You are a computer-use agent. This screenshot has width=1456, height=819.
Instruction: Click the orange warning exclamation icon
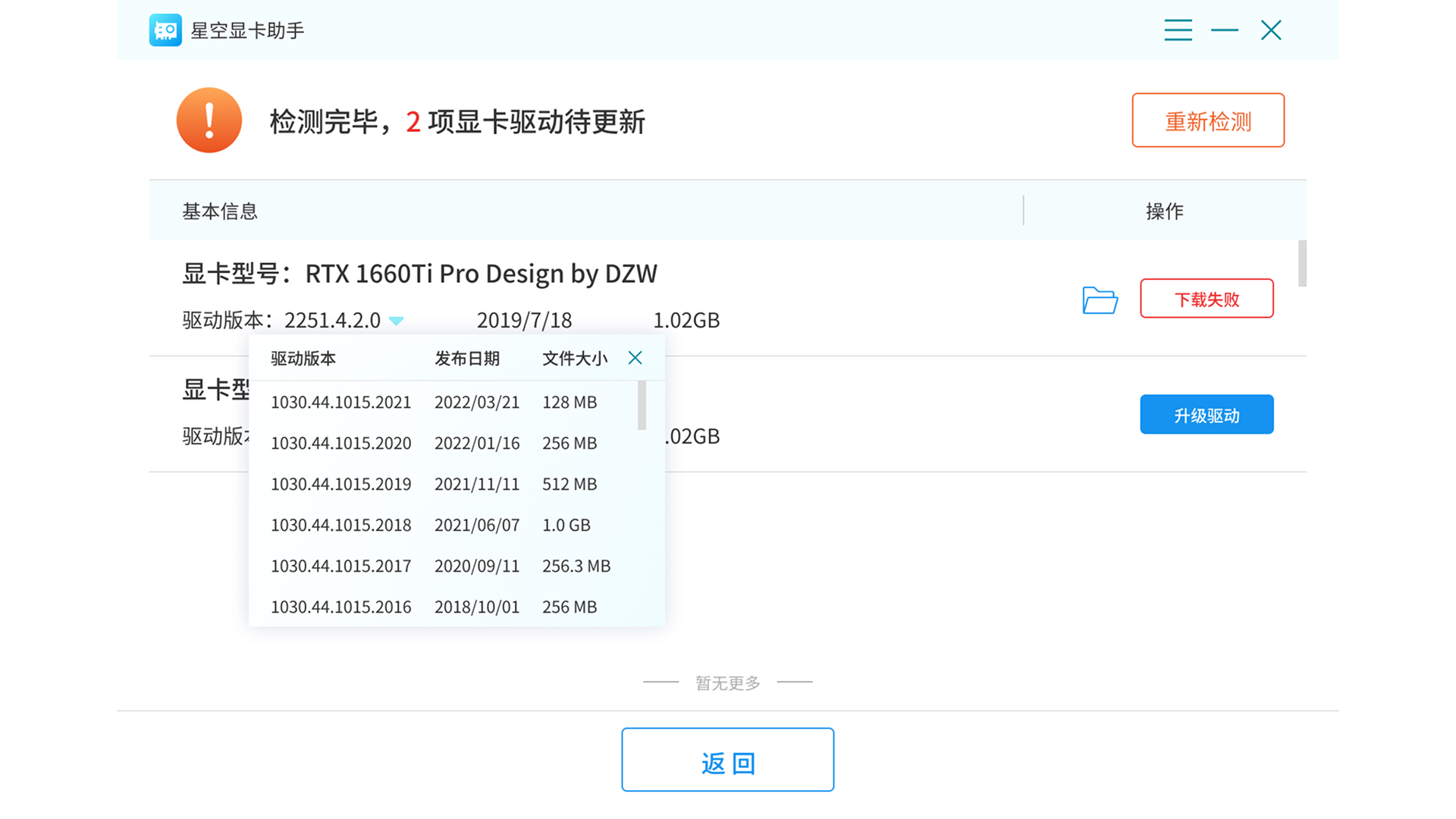[209, 120]
